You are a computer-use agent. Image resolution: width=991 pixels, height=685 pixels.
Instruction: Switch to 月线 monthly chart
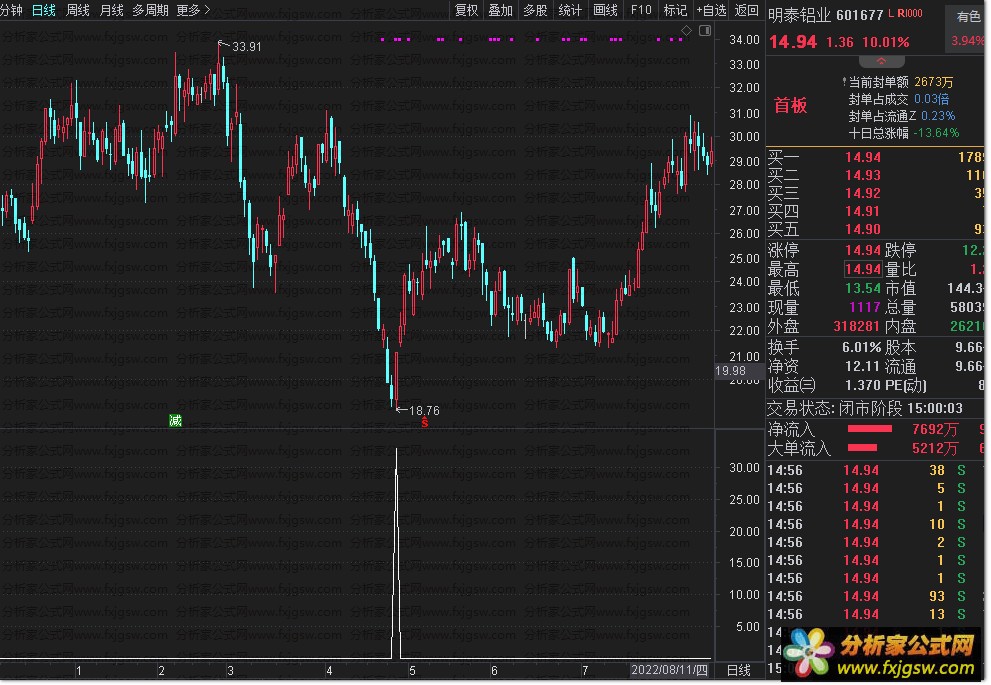coord(112,10)
